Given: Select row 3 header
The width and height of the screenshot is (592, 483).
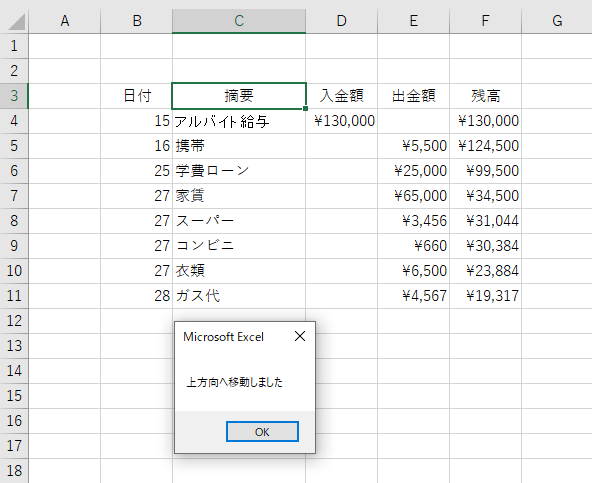Looking at the screenshot, I should pos(14,96).
